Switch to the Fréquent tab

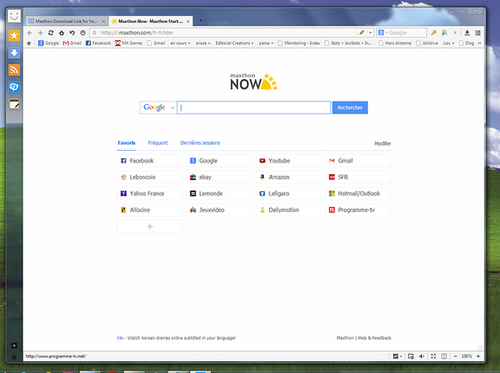[x=158, y=143]
